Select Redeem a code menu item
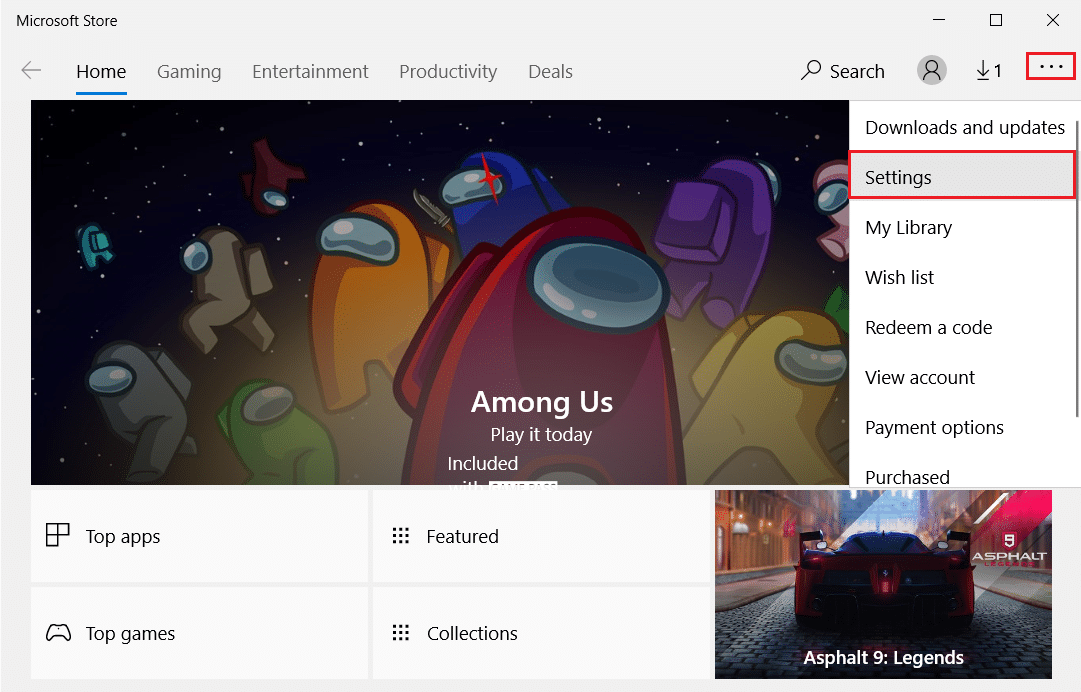This screenshot has height=692, width=1081. (928, 327)
